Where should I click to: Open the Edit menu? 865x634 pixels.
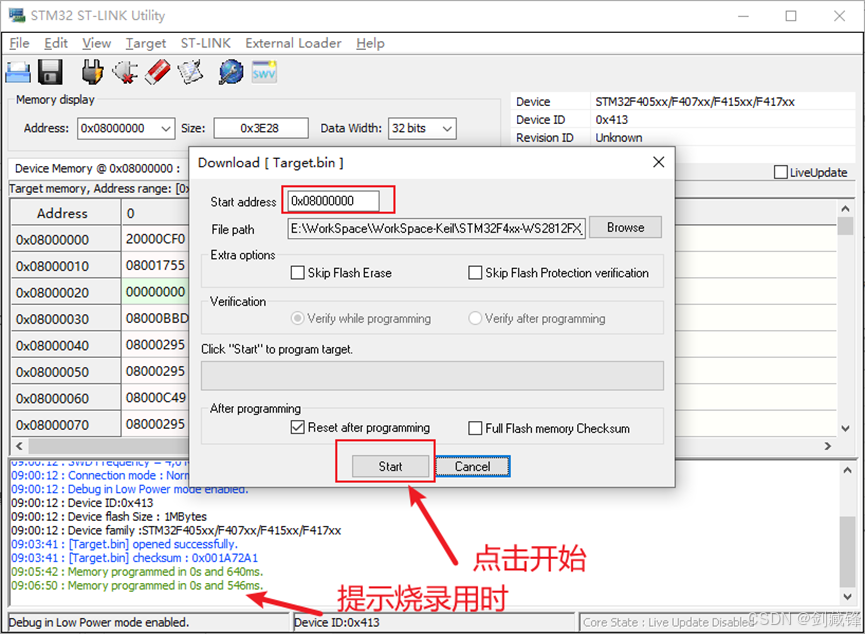pos(56,43)
